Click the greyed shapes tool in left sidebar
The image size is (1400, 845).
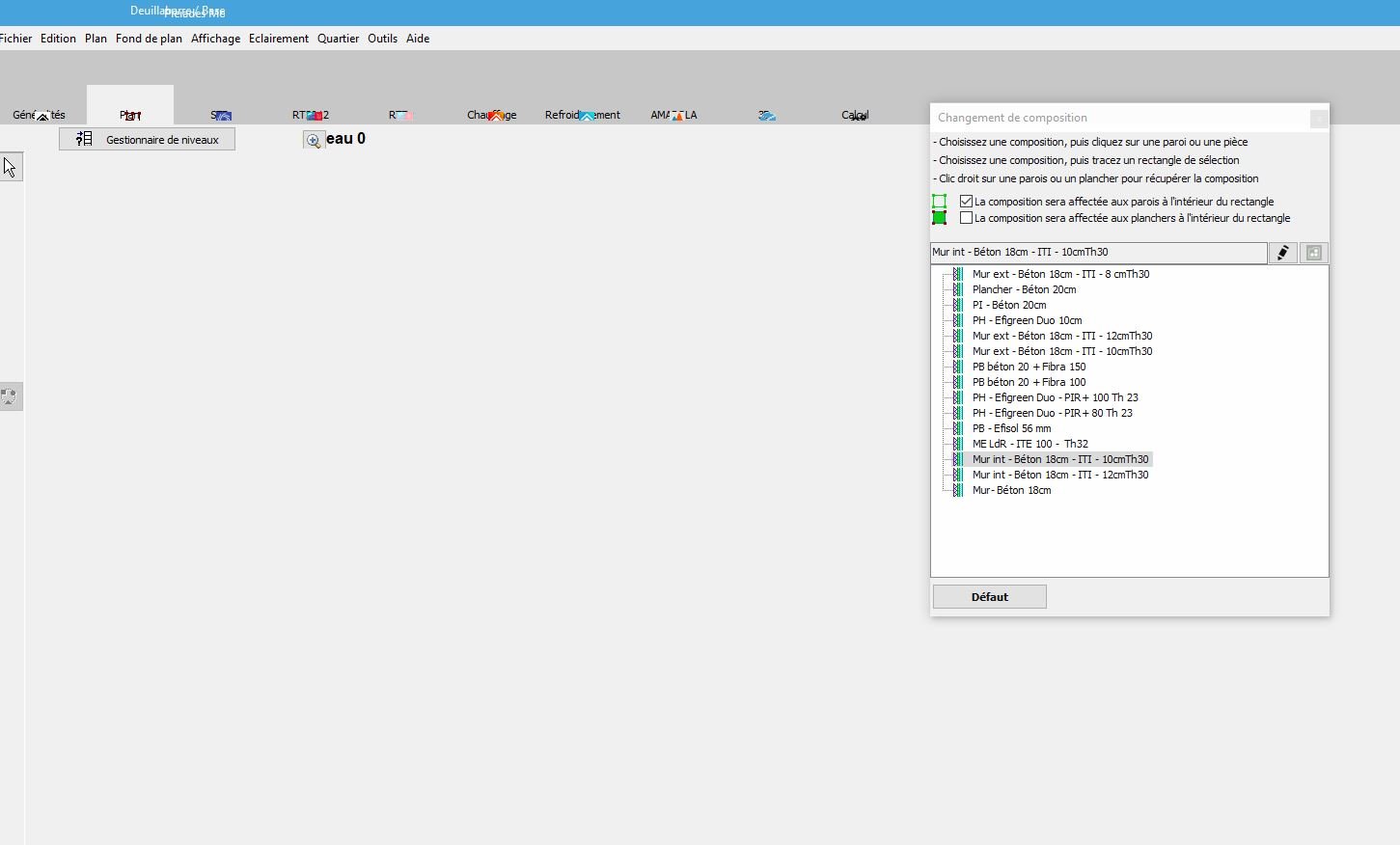click(10, 396)
